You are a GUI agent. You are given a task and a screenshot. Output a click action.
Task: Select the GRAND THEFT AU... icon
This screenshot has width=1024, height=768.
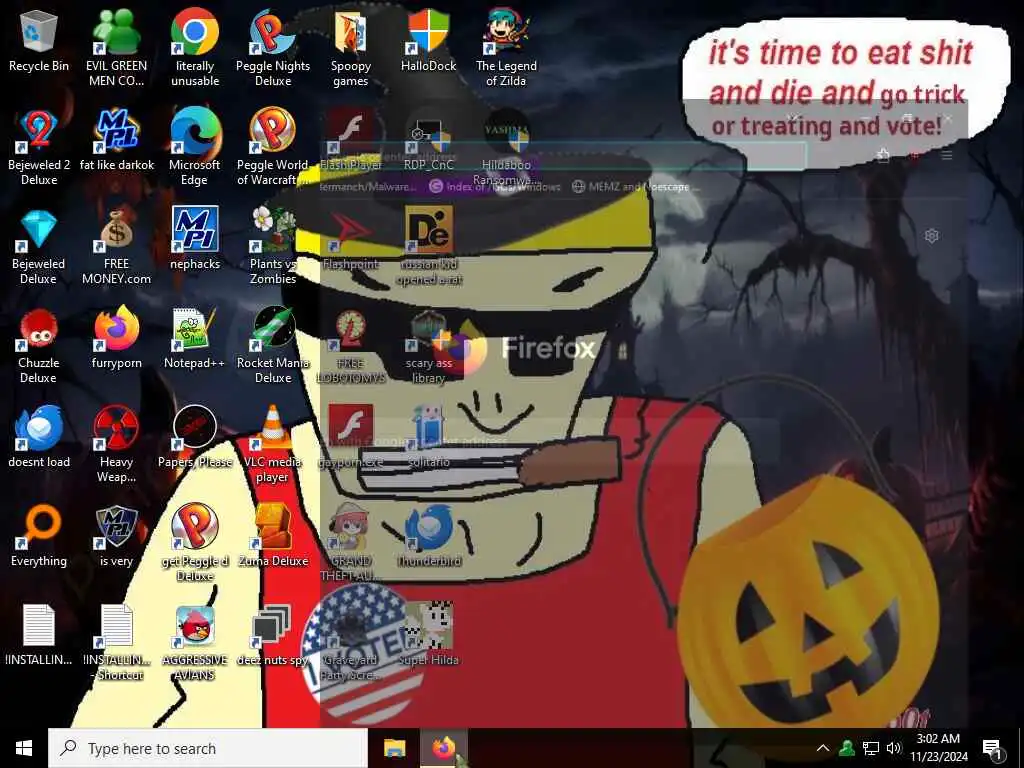(x=351, y=543)
